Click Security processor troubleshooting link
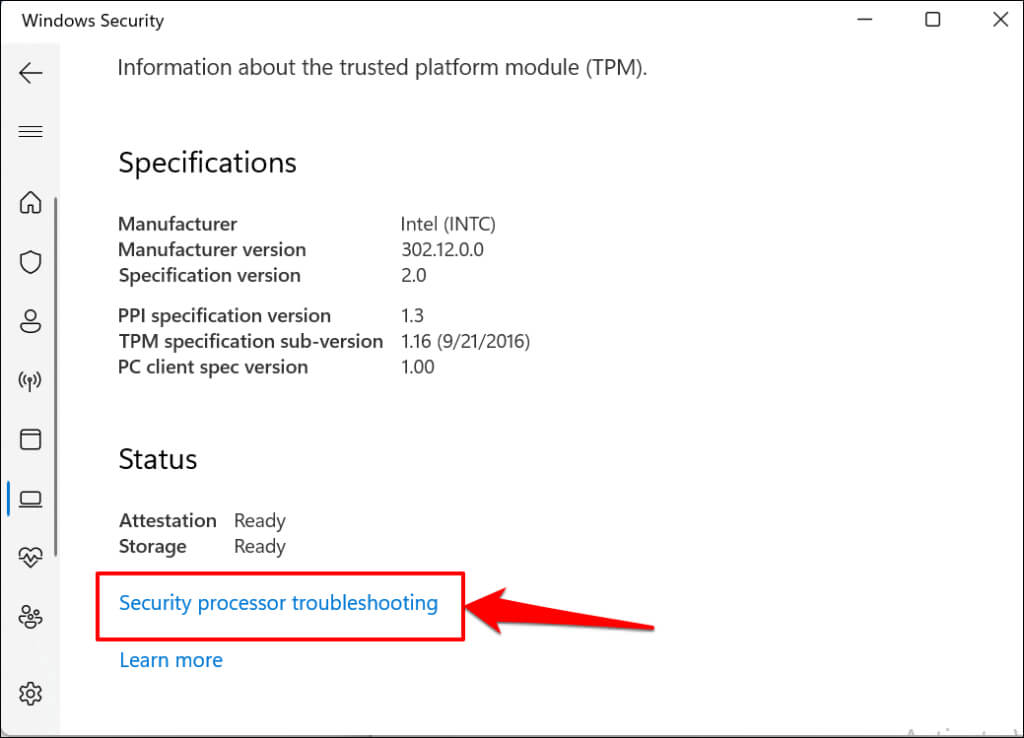1024x738 pixels. coord(278,603)
